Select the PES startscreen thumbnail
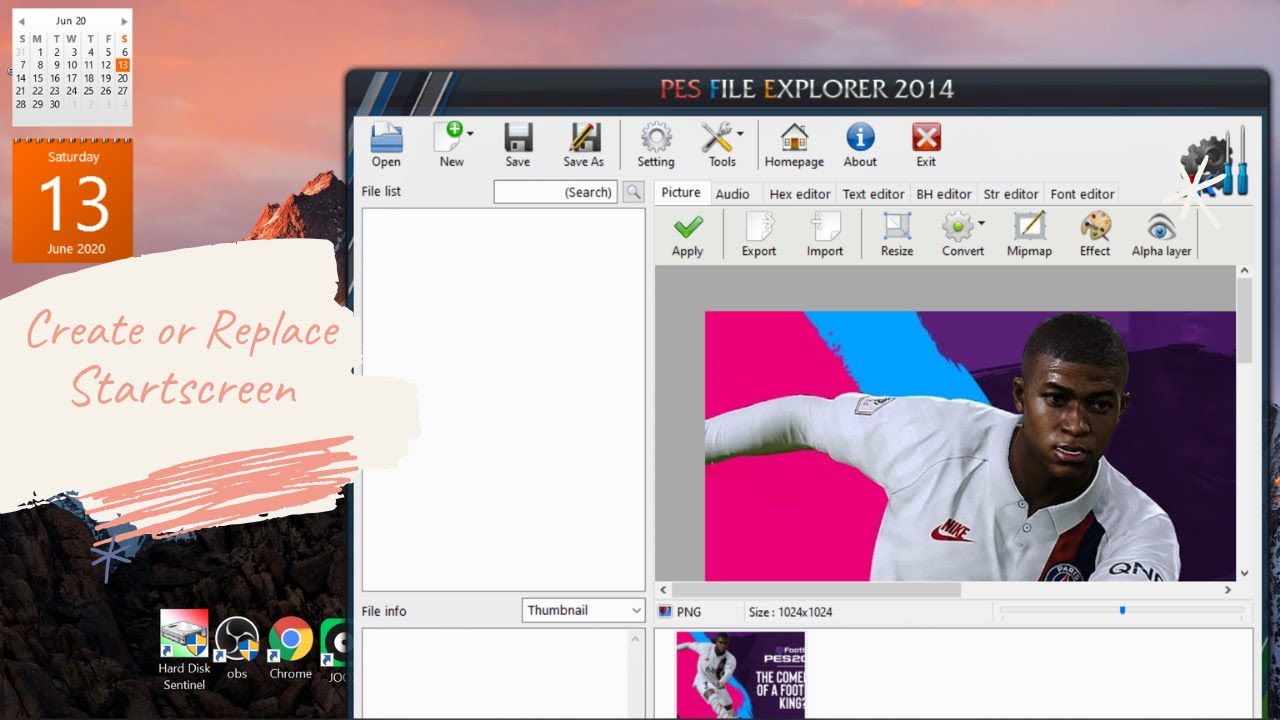Image resolution: width=1280 pixels, height=720 pixels. click(x=740, y=675)
